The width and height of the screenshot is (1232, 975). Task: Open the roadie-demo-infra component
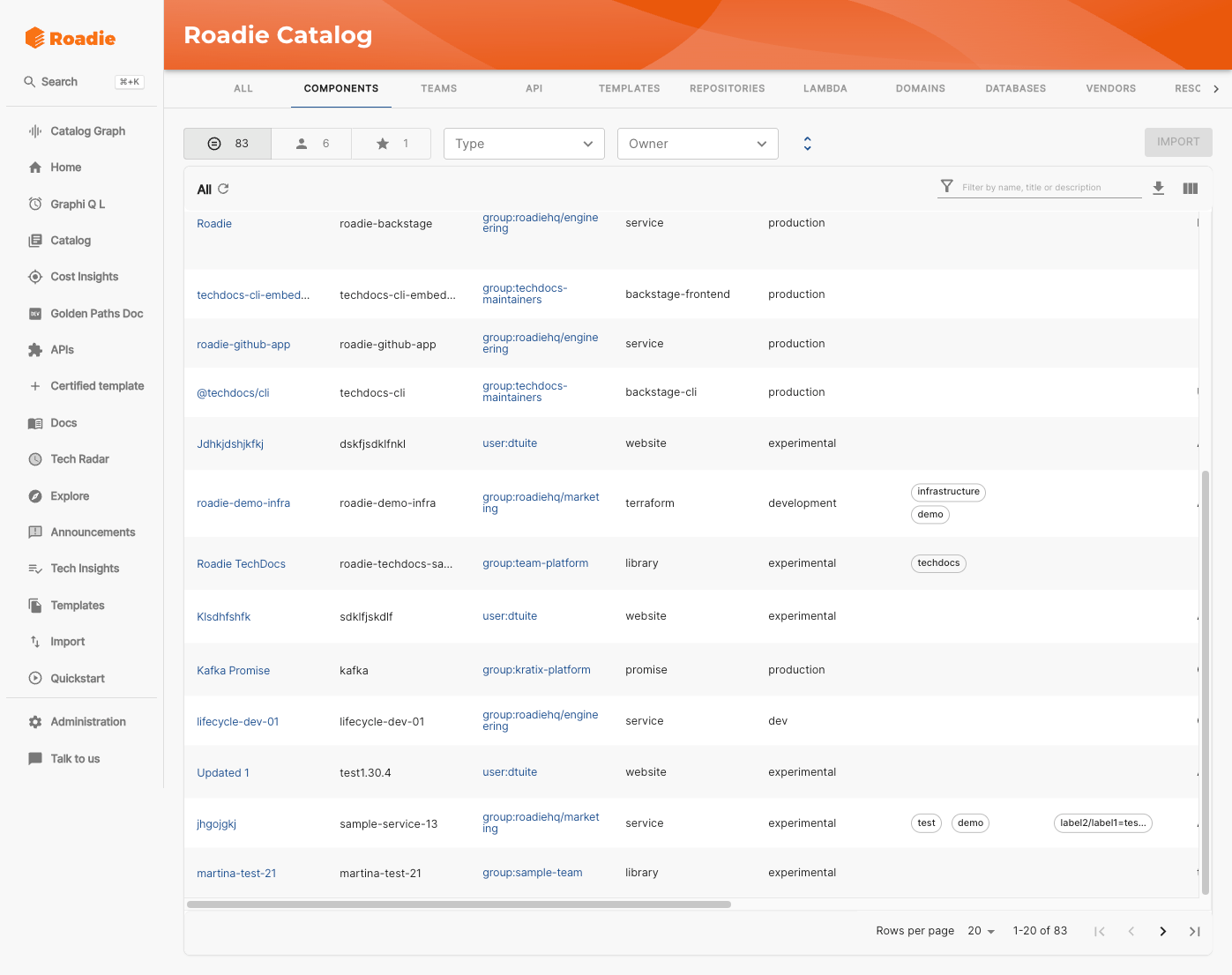[x=243, y=502]
